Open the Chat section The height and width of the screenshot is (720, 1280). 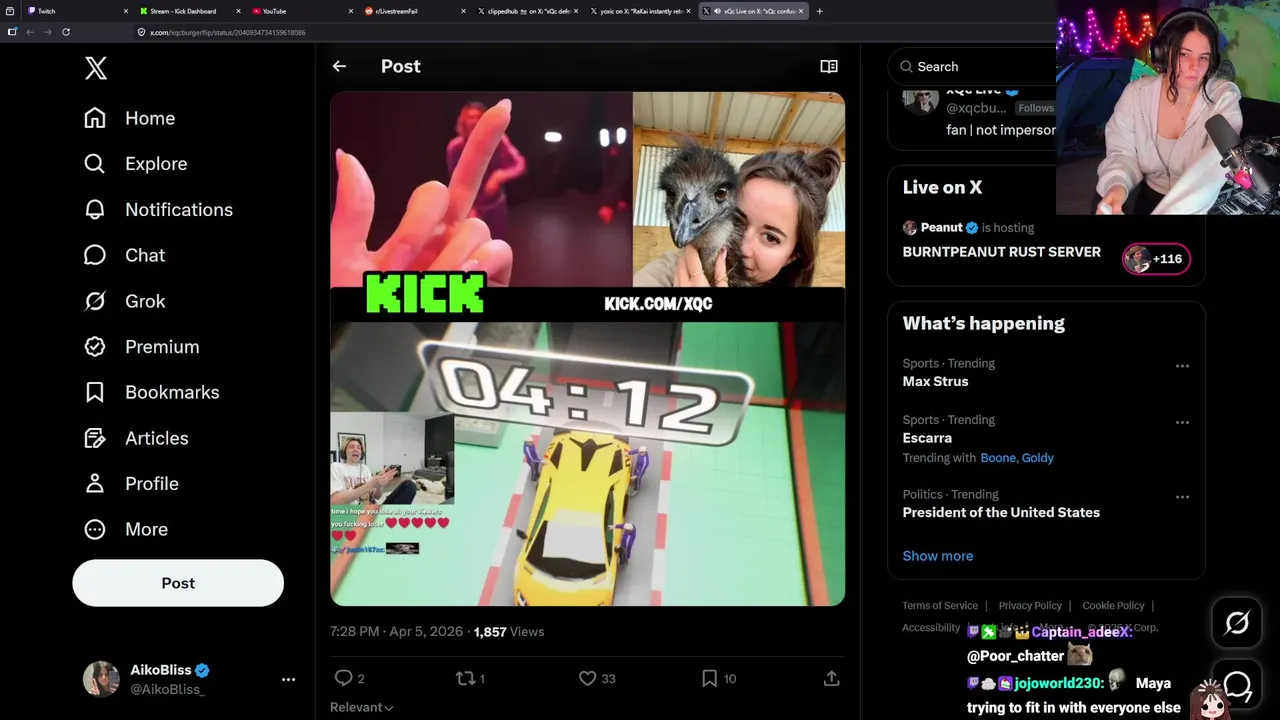(x=125, y=255)
